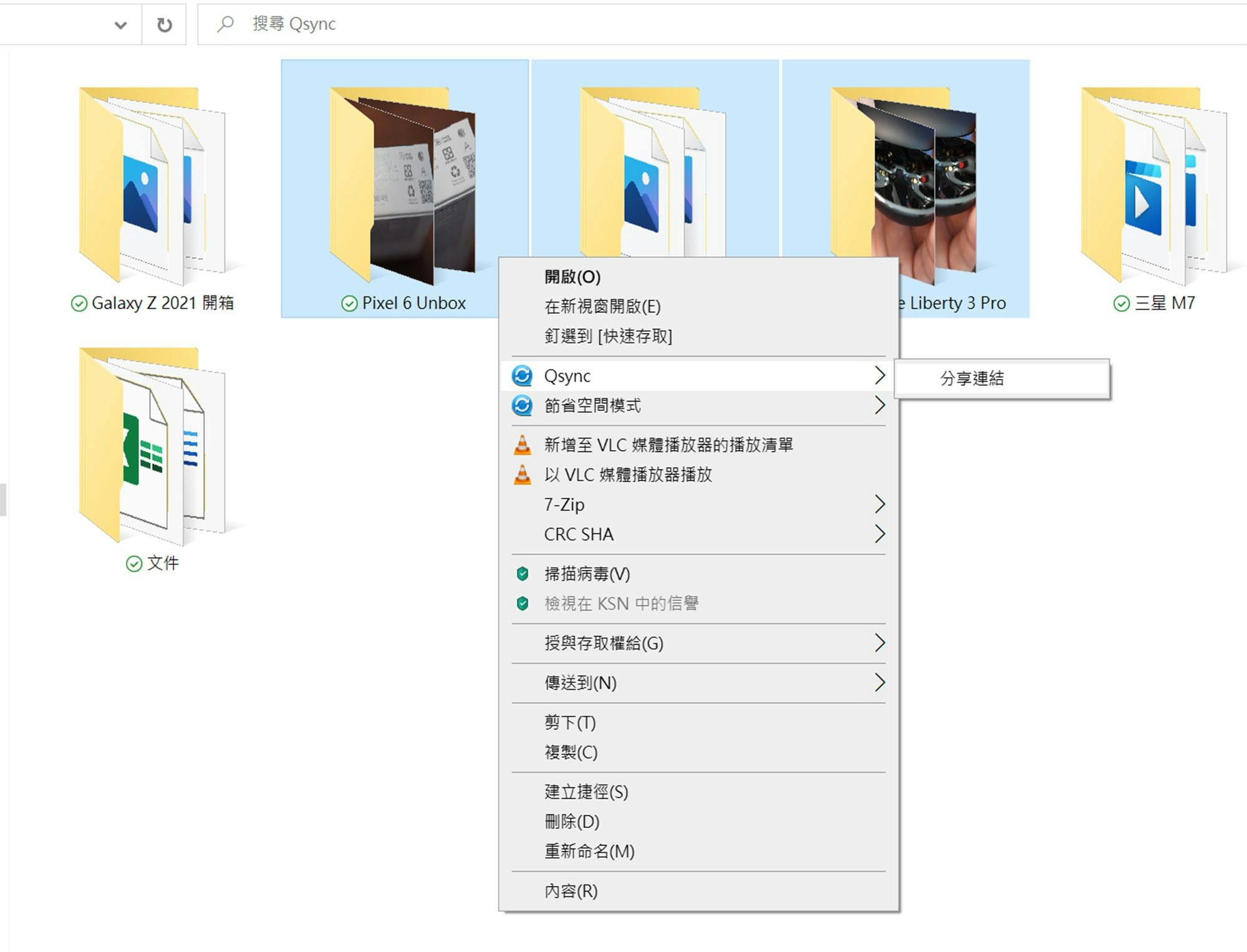Choose 刪除(D) from context menu

(698, 822)
